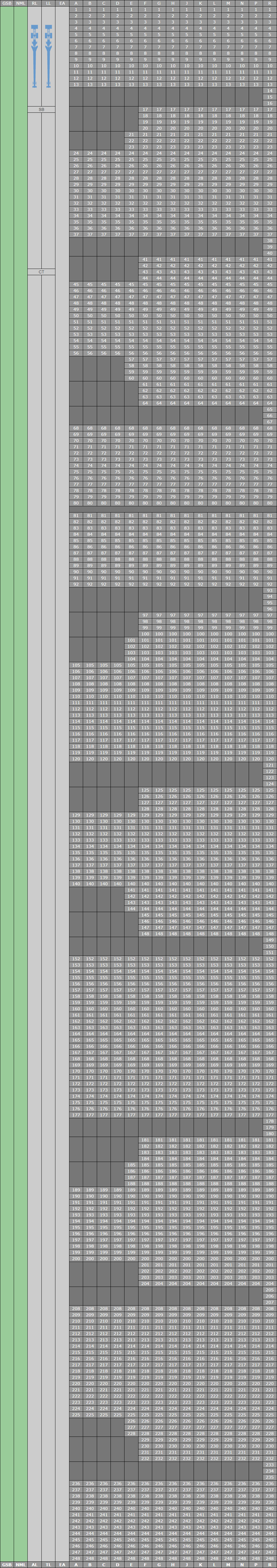Pick cell 67 in column R
This screenshot has width=277, height=1568.
point(270,422)
